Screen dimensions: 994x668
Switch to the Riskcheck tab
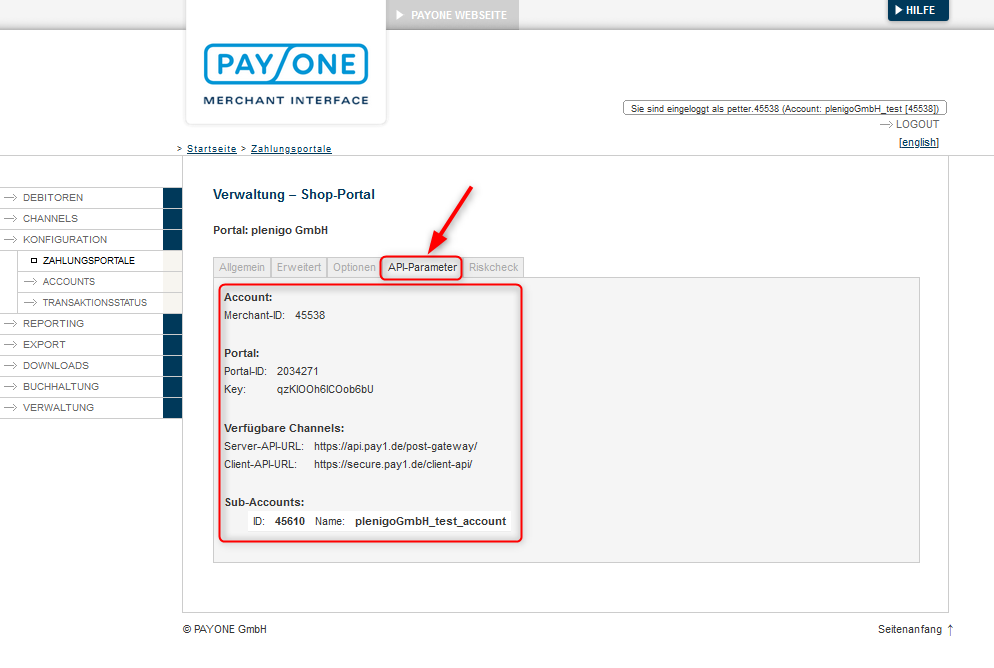(x=493, y=267)
